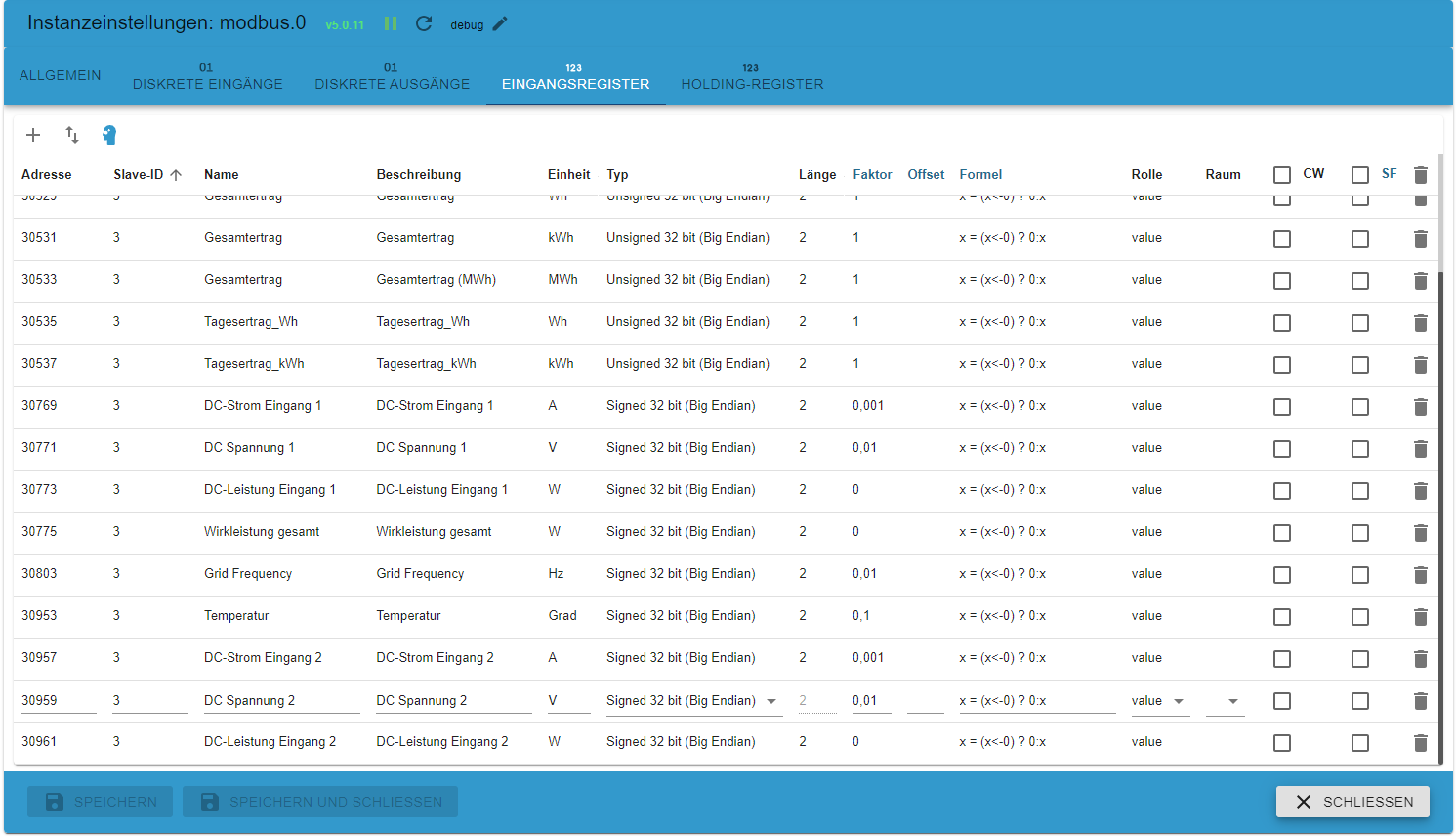Edit Adresse field 30959

tap(59, 701)
